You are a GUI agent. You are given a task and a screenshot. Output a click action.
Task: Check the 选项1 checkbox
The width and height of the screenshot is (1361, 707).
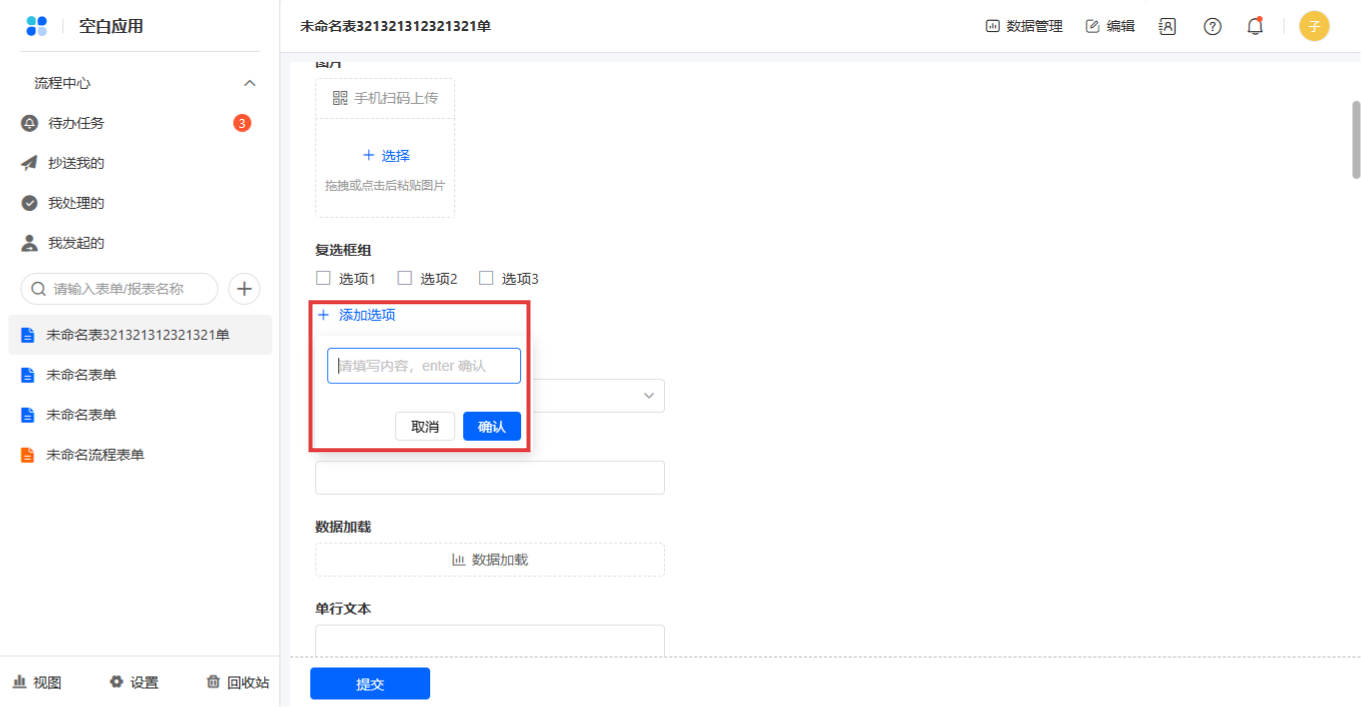click(323, 278)
